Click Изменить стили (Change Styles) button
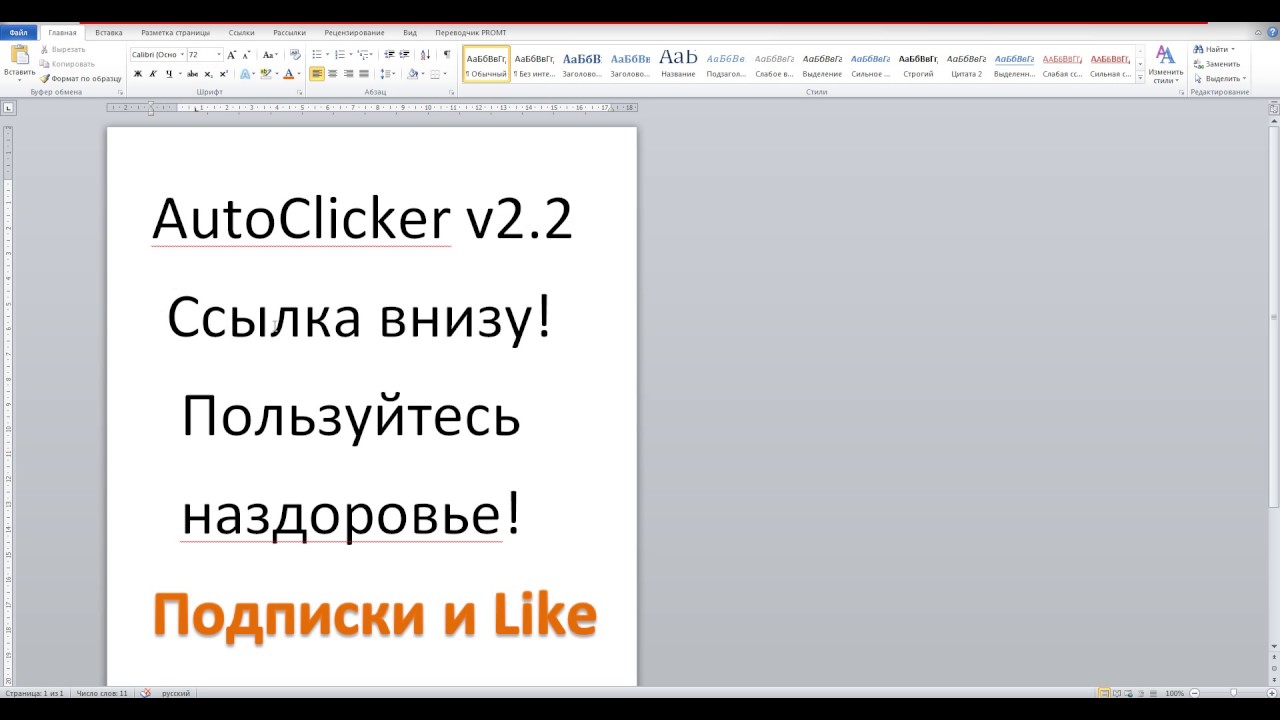This screenshot has width=1280, height=720. pos(1165,64)
